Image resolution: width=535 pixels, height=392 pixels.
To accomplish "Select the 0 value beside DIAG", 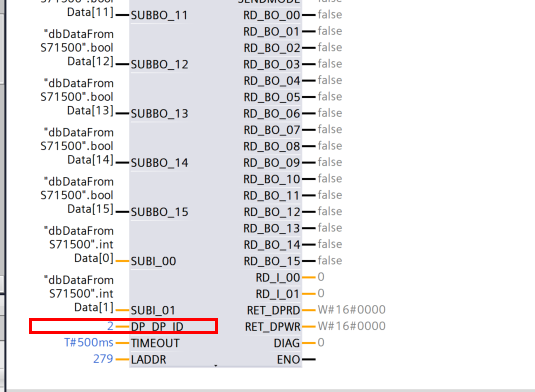I will [x=321, y=342].
